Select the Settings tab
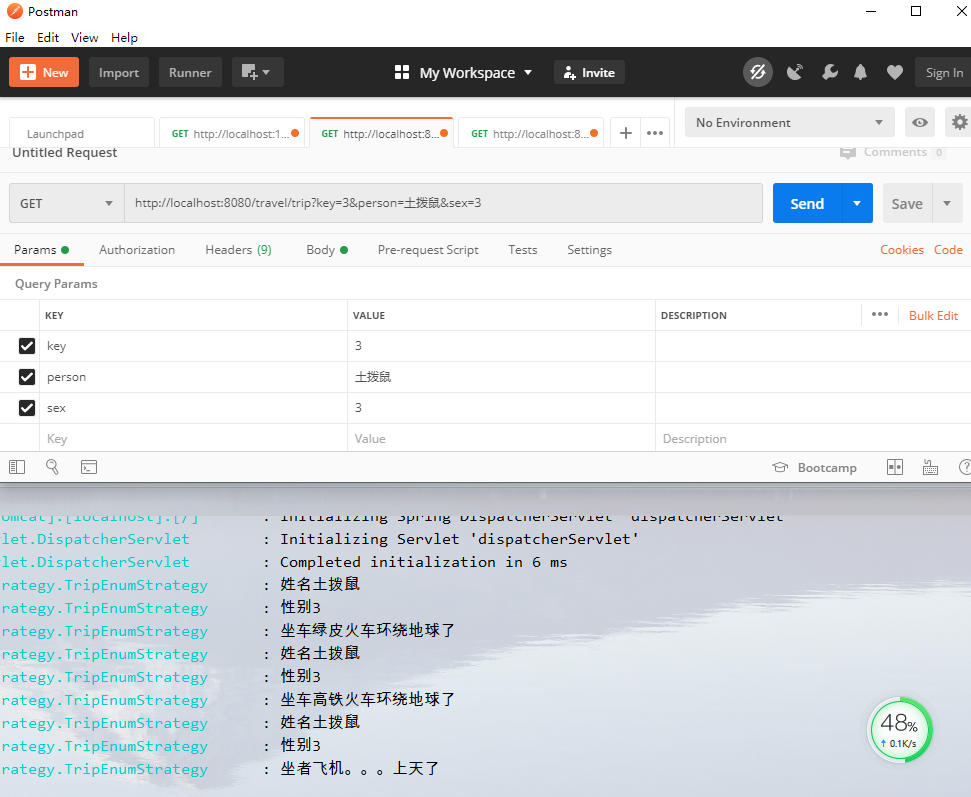The width and height of the screenshot is (971, 797). (x=589, y=250)
